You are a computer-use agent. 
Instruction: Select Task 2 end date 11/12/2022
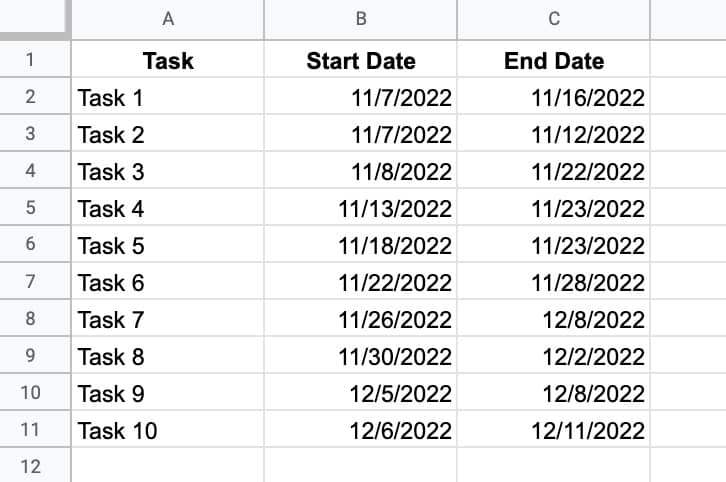[553, 135]
